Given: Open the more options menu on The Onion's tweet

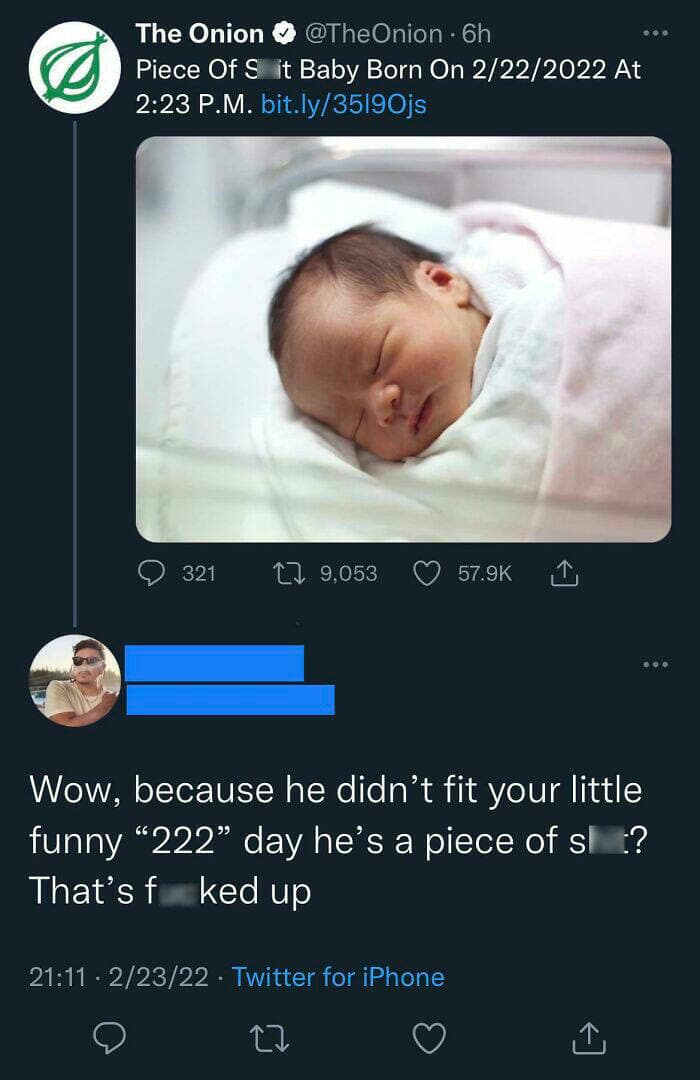Looking at the screenshot, I should click(654, 34).
